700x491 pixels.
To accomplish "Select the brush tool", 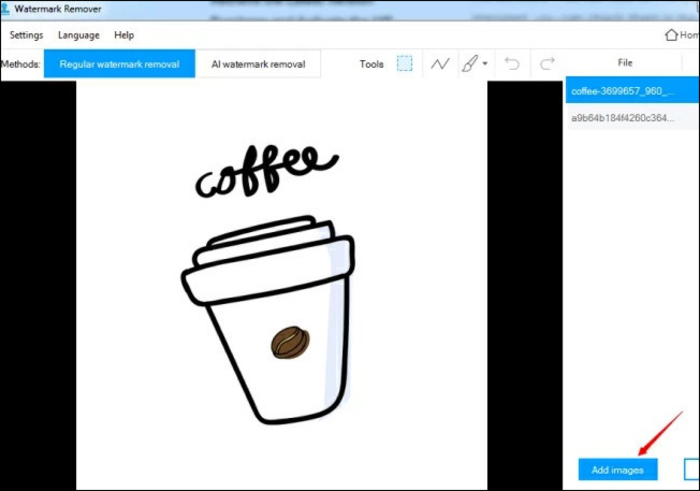I will pyautogui.click(x=470, y=63).
